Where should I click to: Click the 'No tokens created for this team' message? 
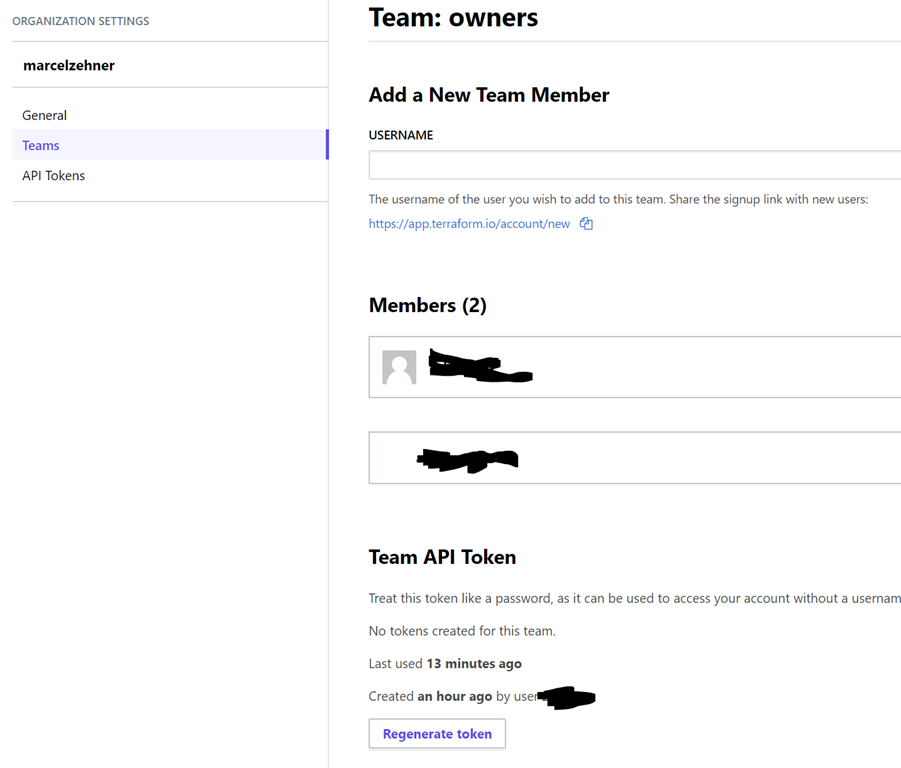462,631
